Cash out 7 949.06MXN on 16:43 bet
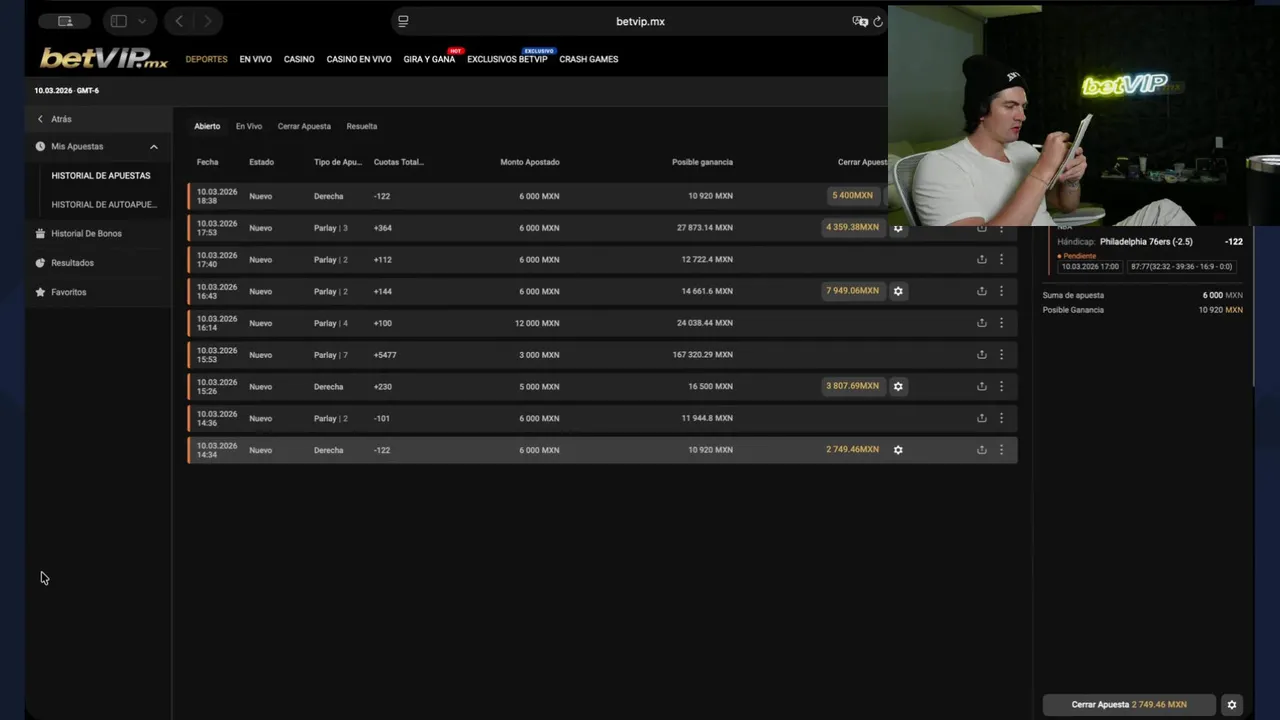The image size is (1280, 720). coord(852,291)
